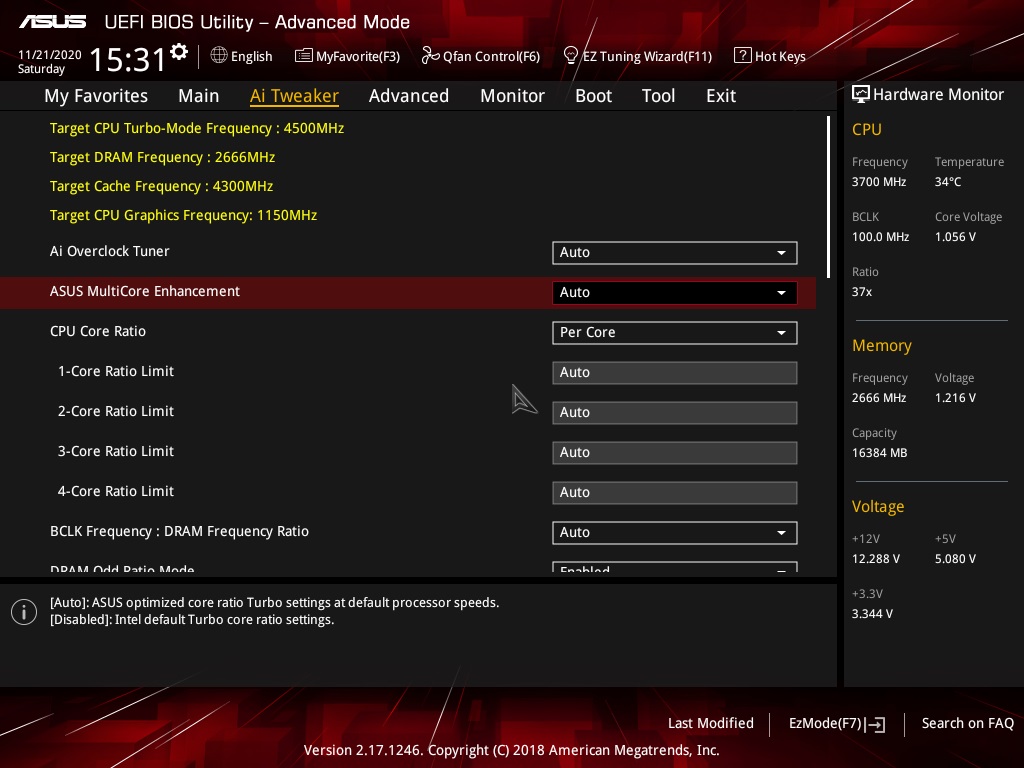Click the 1-Core Ratio Limit field
1024x768 pixels.
pos(675,372)
